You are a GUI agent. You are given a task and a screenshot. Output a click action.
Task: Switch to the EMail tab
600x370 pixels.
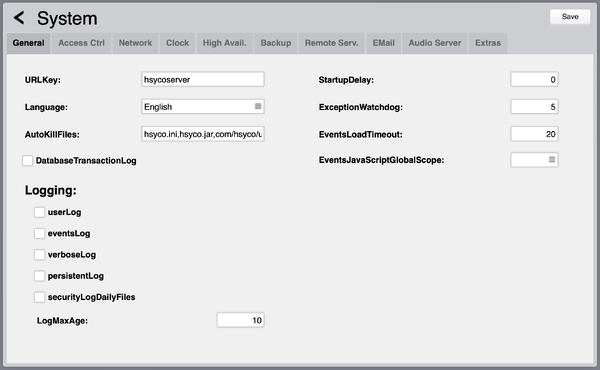tap(383, 43)
